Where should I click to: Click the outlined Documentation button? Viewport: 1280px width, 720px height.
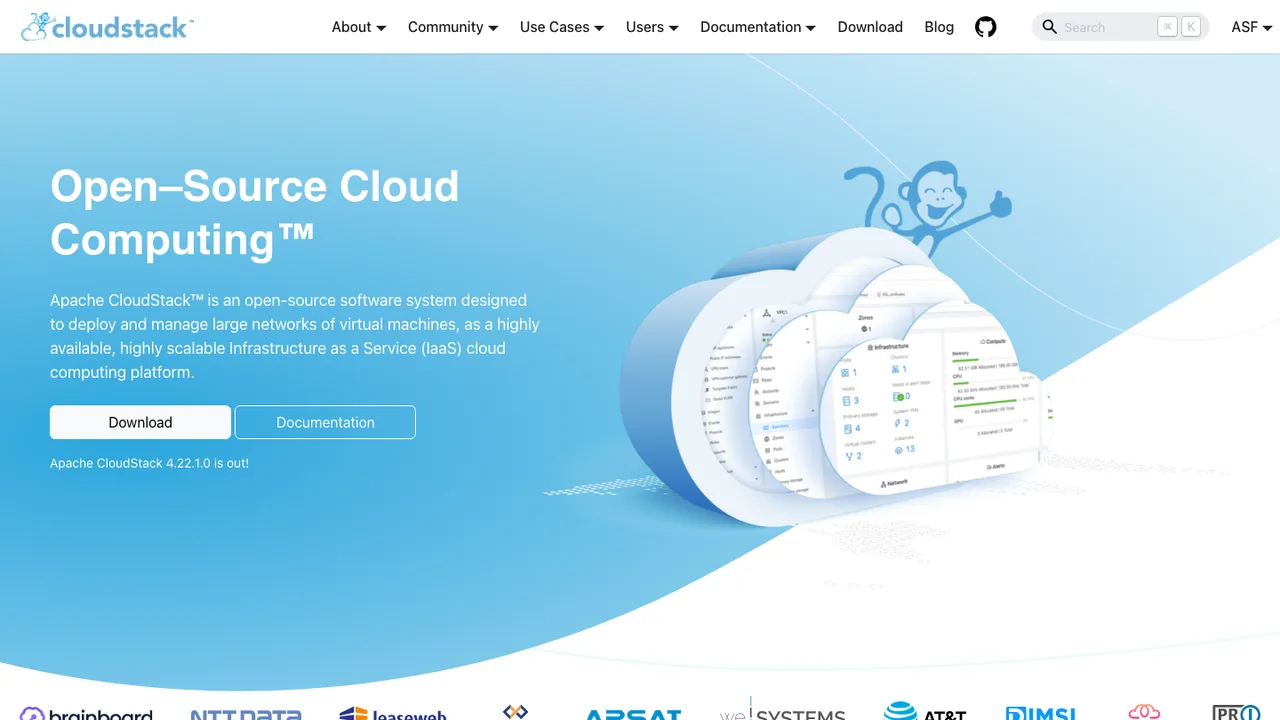tap(325, 422)
